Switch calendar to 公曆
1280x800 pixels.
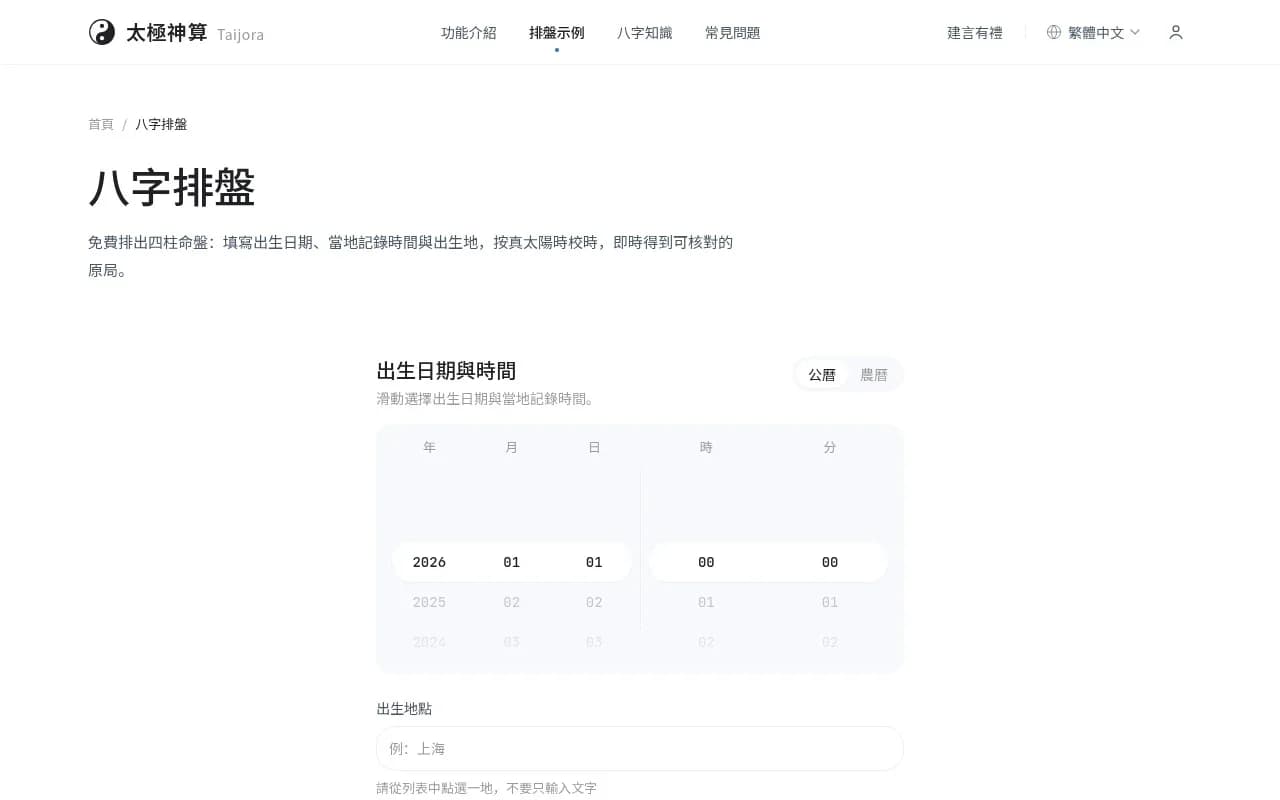click(822, 375)
